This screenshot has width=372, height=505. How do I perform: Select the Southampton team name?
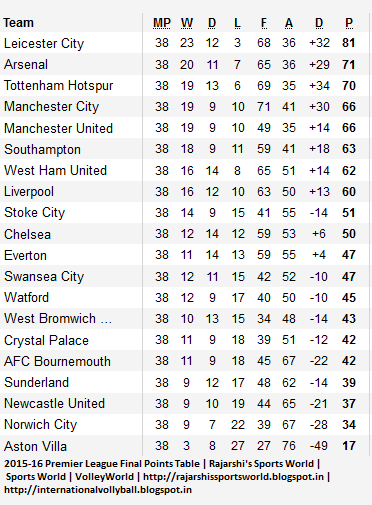pos(42,149)
